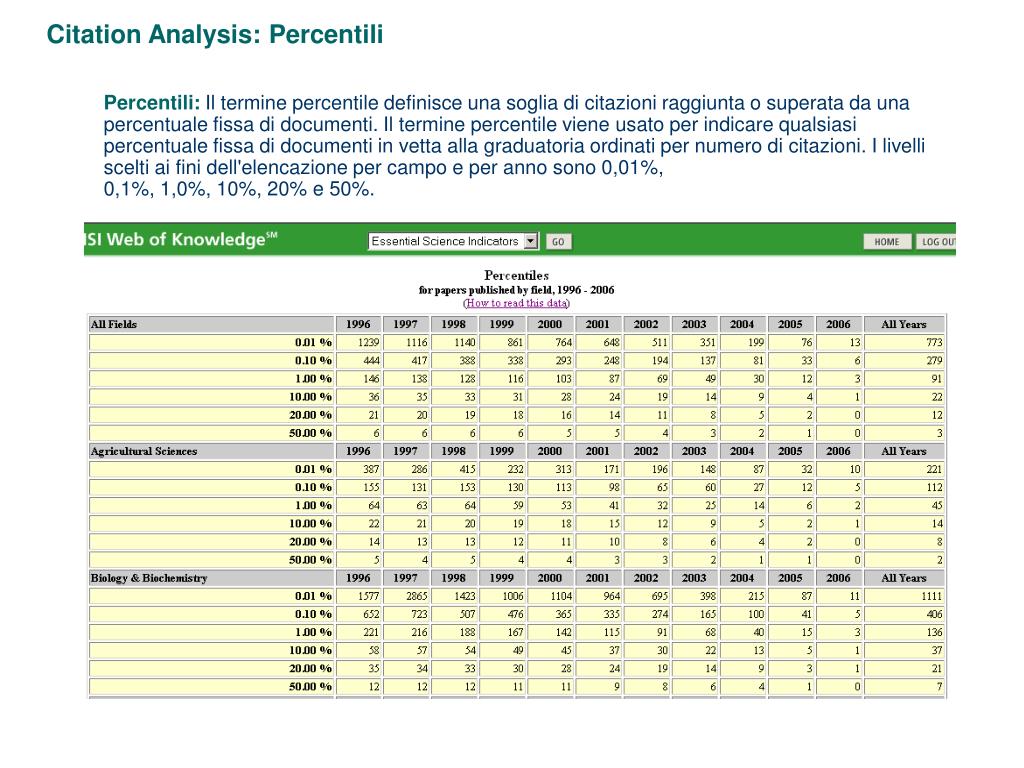Click the ISI Web of Knowledge logo
1024x768 pixels.
181,239
